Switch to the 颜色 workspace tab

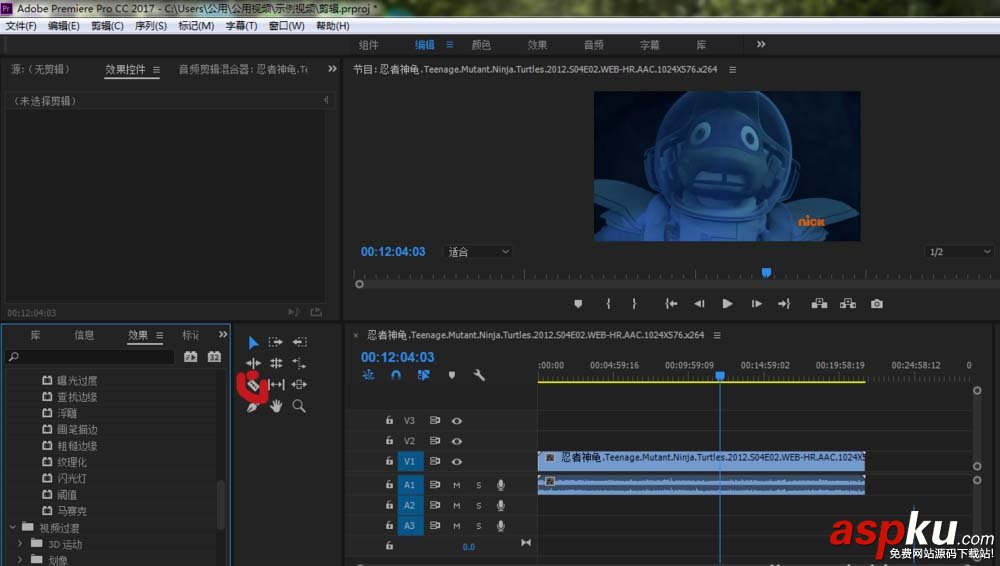[x=481, y=45]
